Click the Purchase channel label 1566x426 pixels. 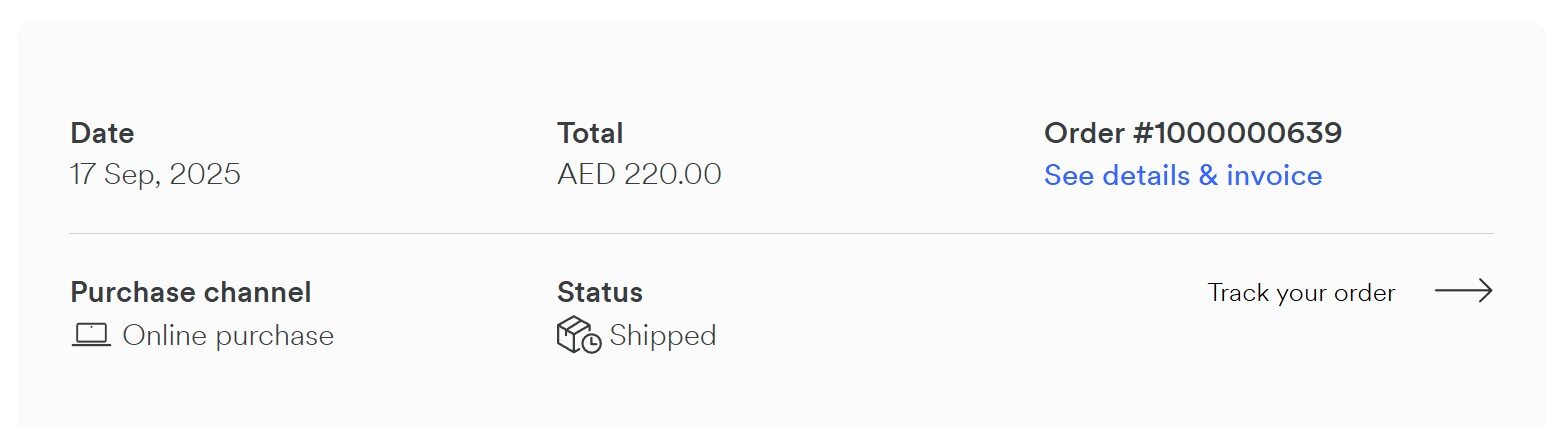coord(190,292)
